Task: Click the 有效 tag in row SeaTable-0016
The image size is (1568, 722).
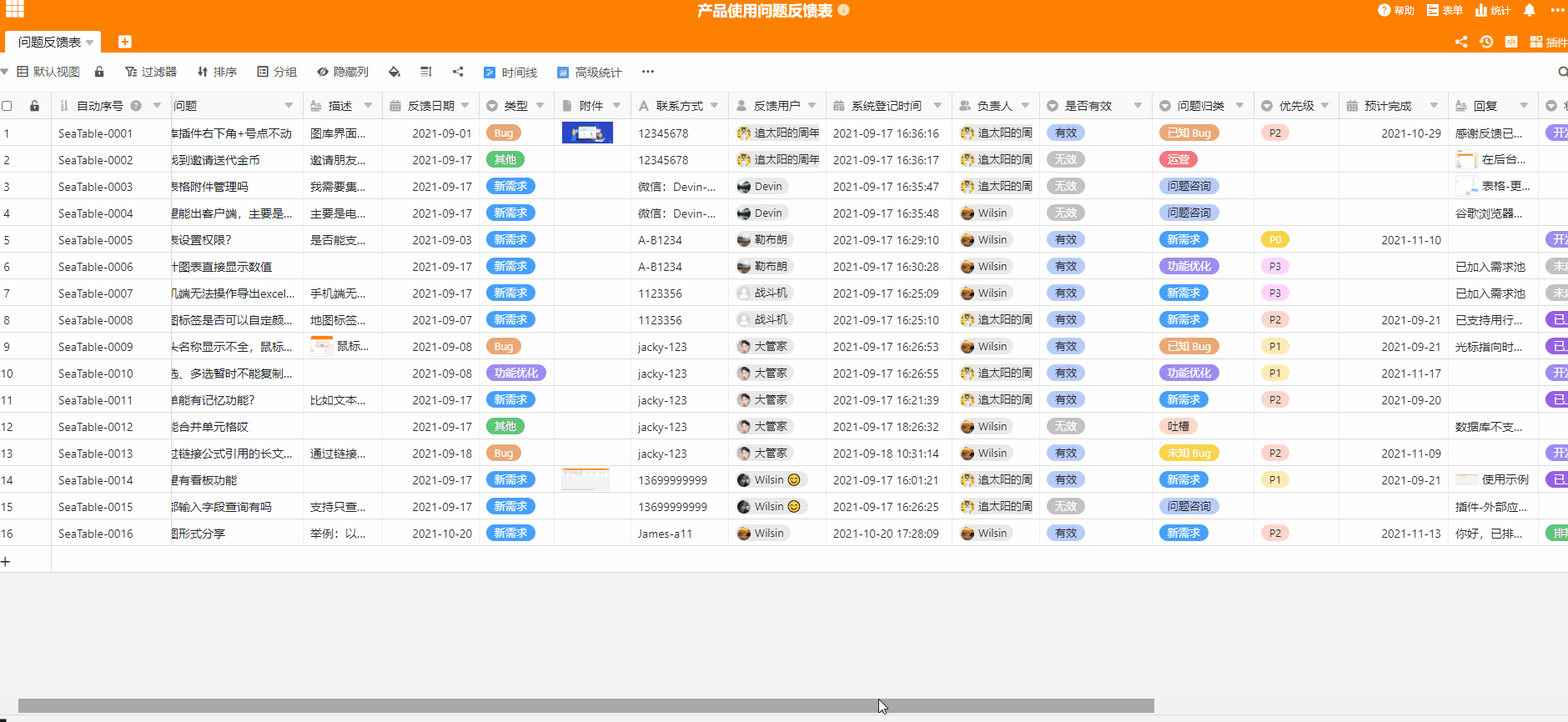Action: point(1066,533)
